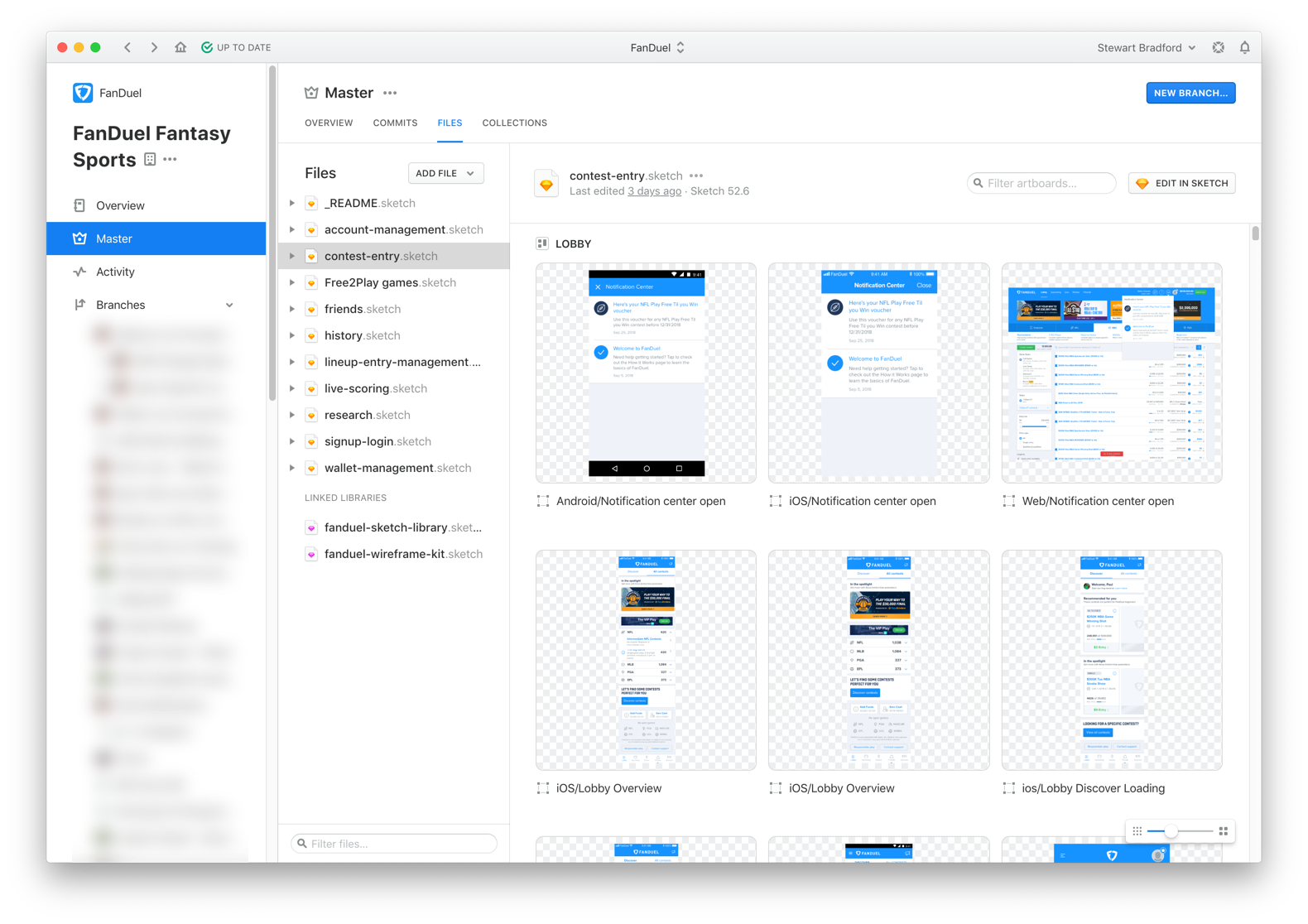The width and height of the screenshot is (1308, 924).
Task: Open signup-login.sketch file
Action: point(394,441)
